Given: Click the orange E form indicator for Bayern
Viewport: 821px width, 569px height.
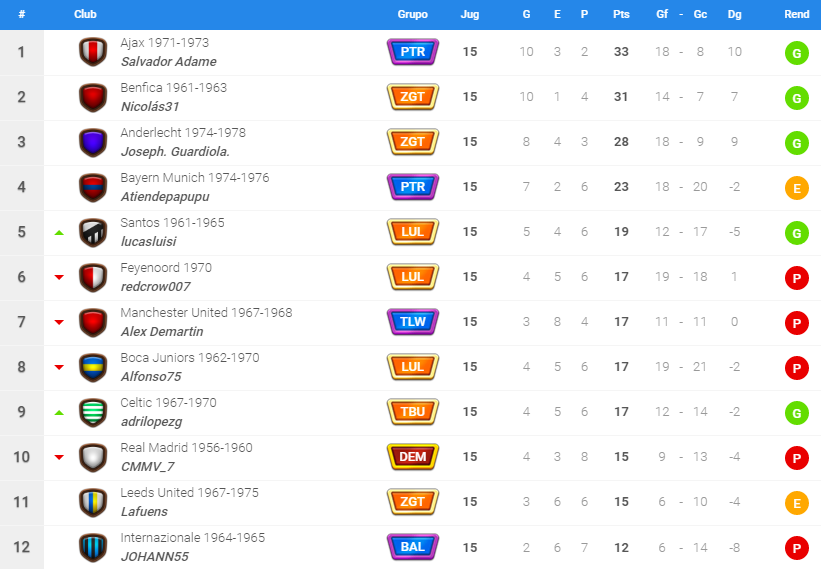Looking at the screenshot, I should [x=796, y=188].
